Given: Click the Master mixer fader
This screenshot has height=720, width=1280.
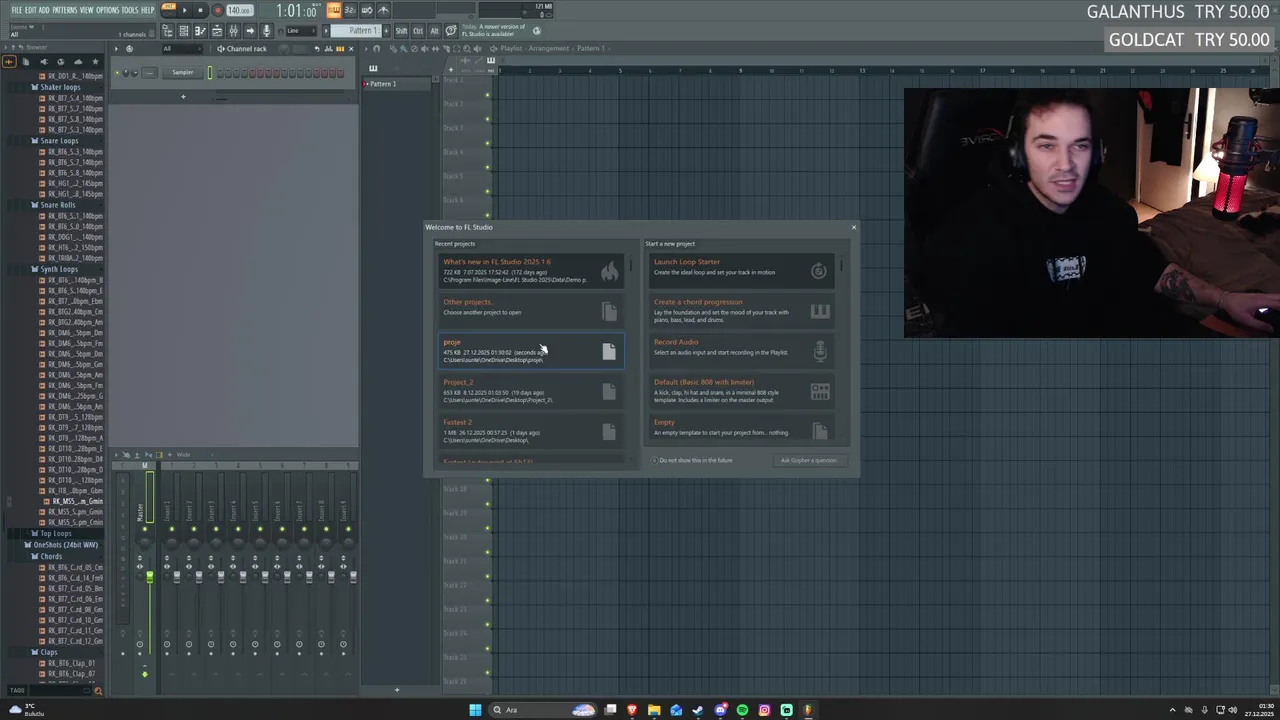Looking at the screenshot, I should [149, 576].
